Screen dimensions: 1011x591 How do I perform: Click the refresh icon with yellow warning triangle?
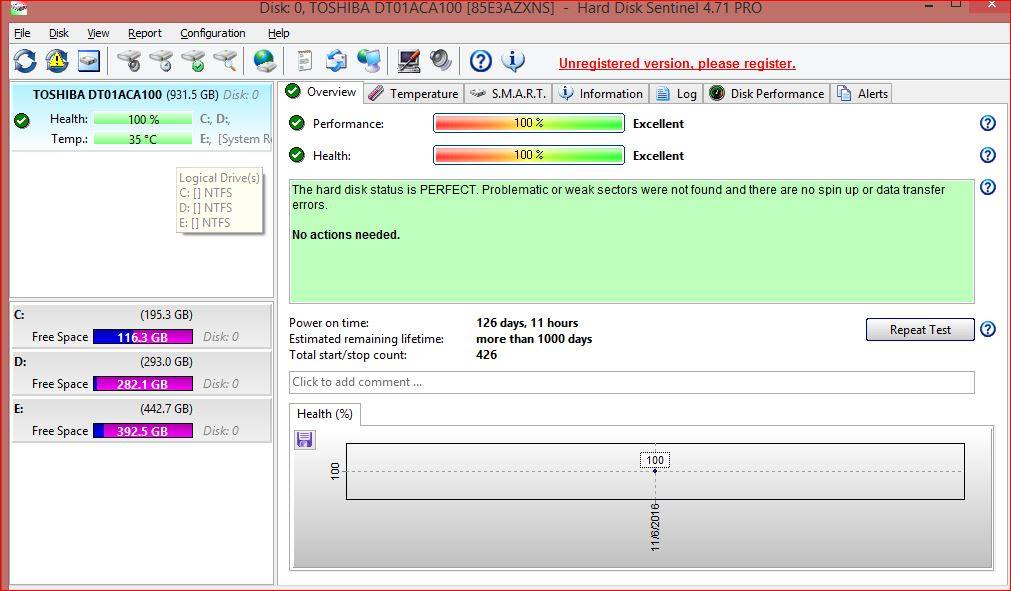[57, 61]
